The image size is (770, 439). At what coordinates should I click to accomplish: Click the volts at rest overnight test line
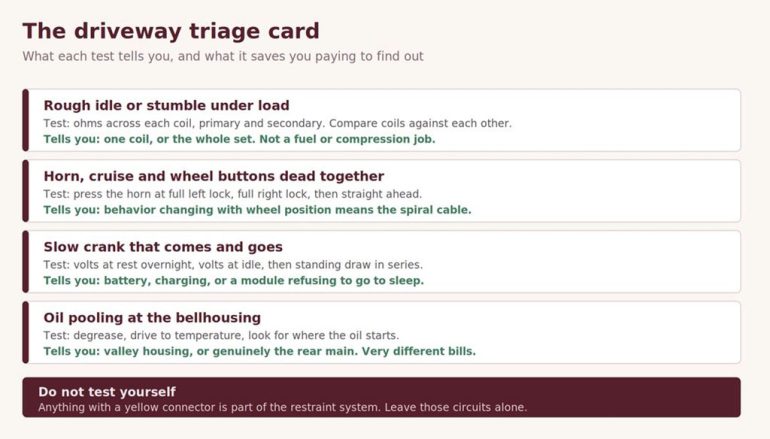233,265
